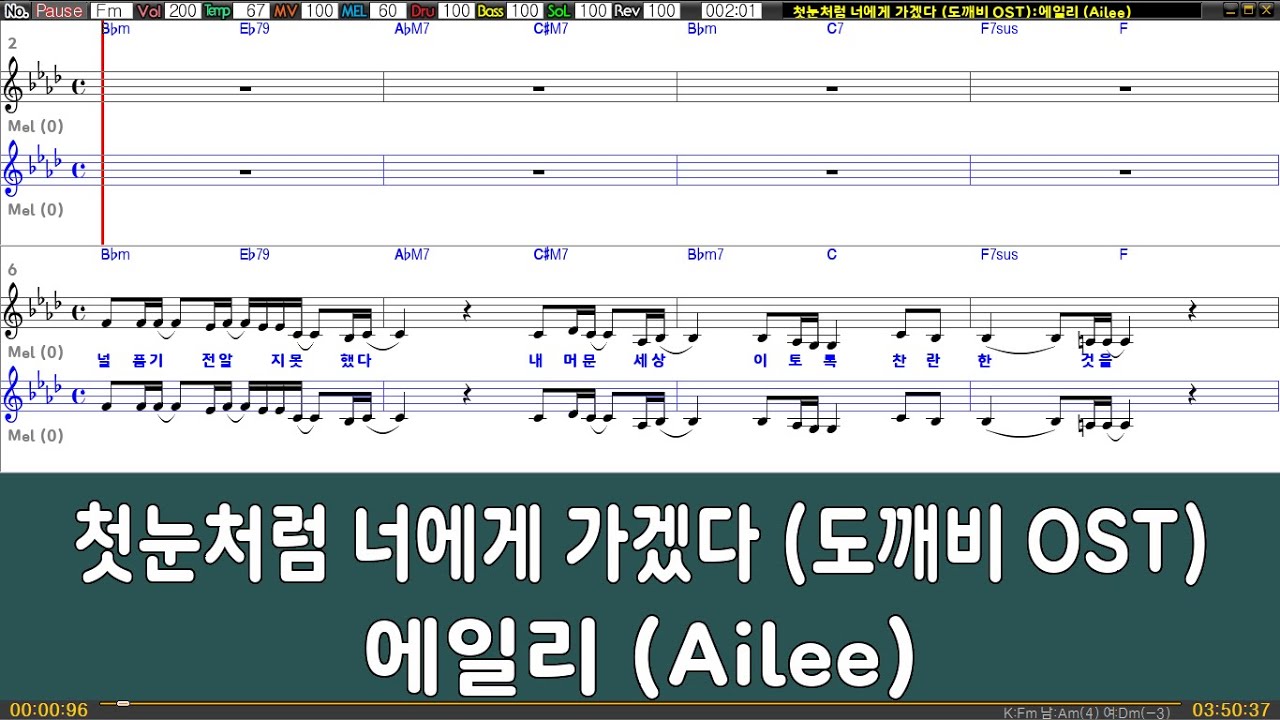This screenshot has width=1280, height=720.
Task: Click the Vol volume label
Action: click(x=149, y=11)
